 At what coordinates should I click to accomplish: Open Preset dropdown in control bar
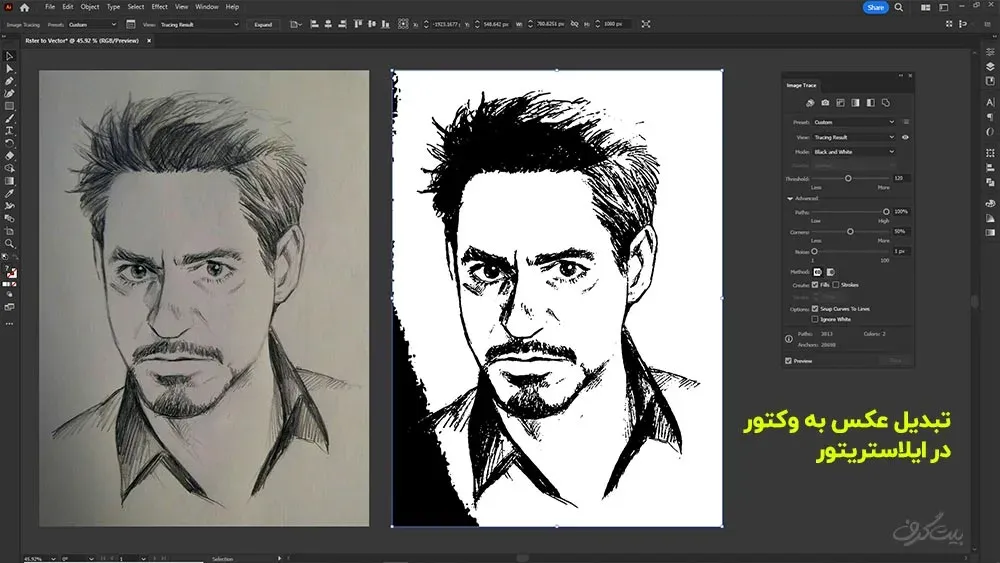[x=92, y=24]
